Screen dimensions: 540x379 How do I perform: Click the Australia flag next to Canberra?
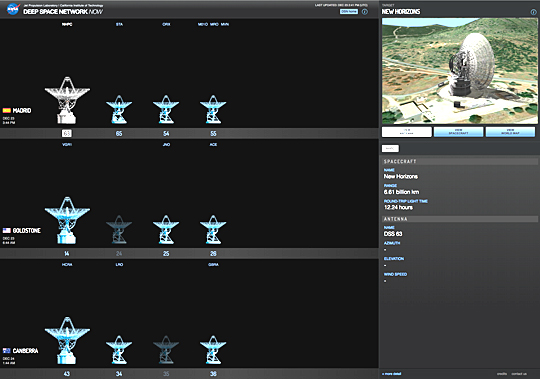coord(7,351)
